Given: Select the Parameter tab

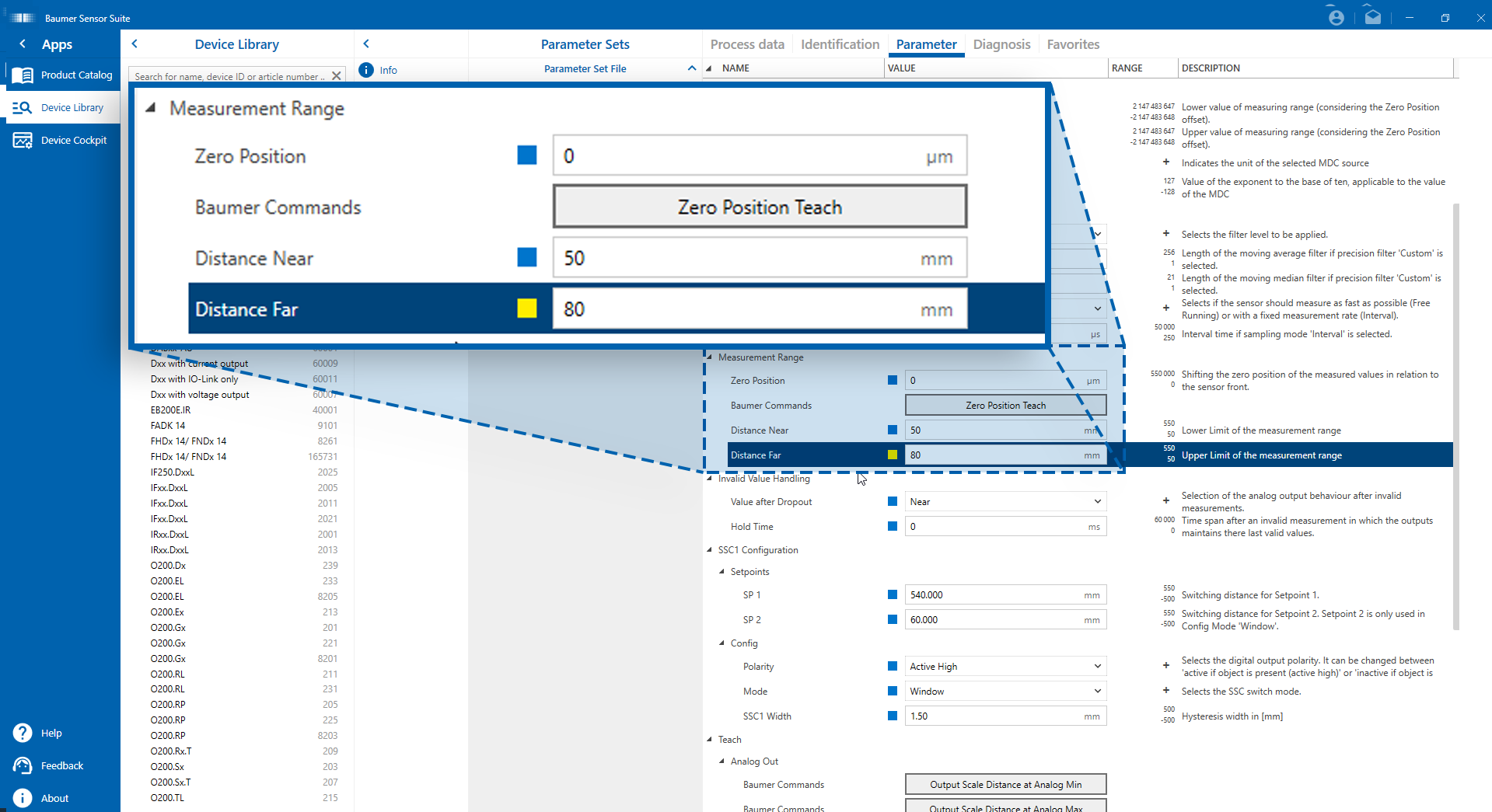Looking at the screenshot, I should click(926, 44).
